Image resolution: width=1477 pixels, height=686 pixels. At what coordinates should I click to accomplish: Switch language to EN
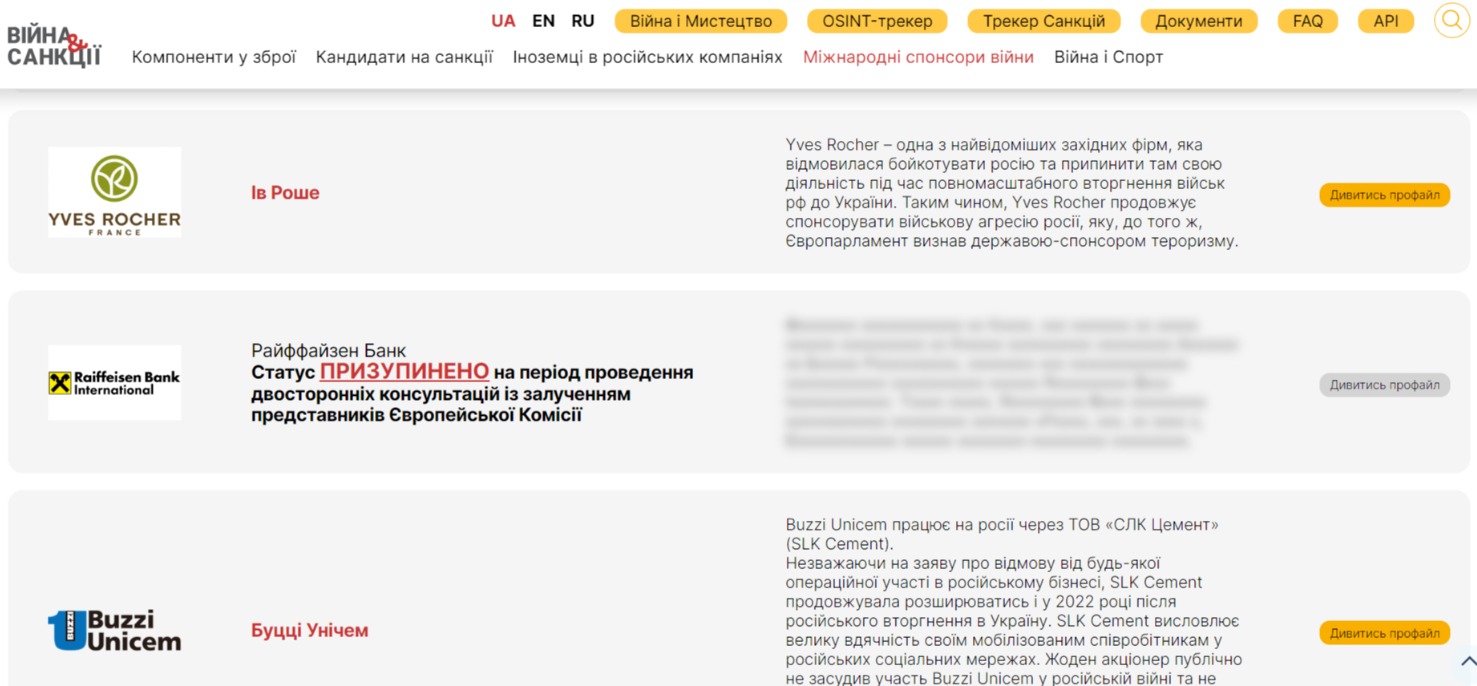click(543, 20)
